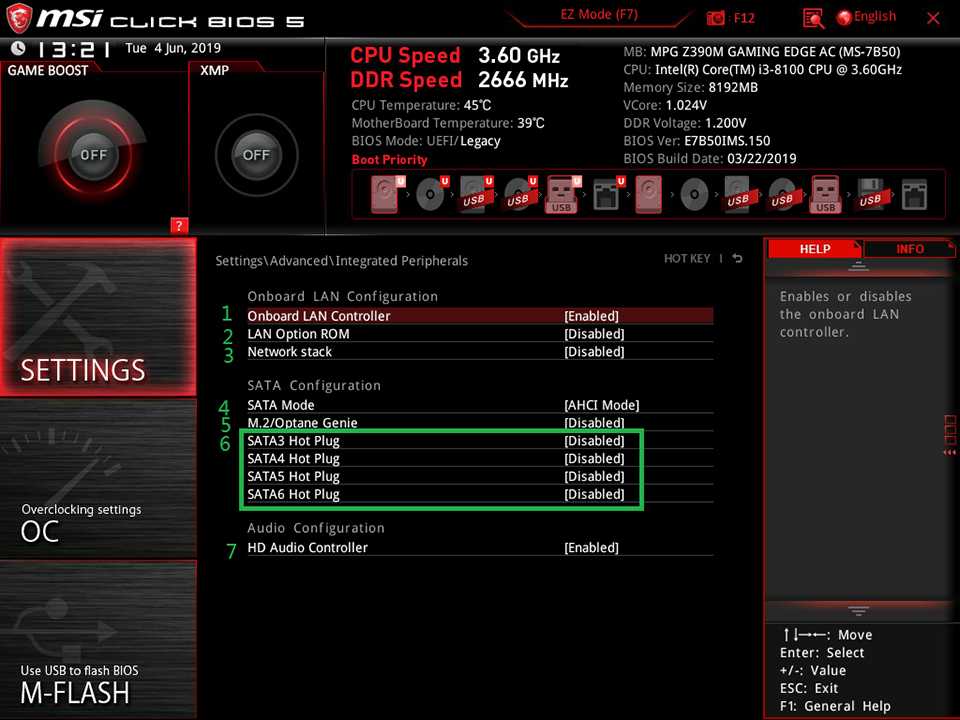Disable the Onboard LAN Controller setting
This screenshot has height=720, width=960.
tap(591, 316)
